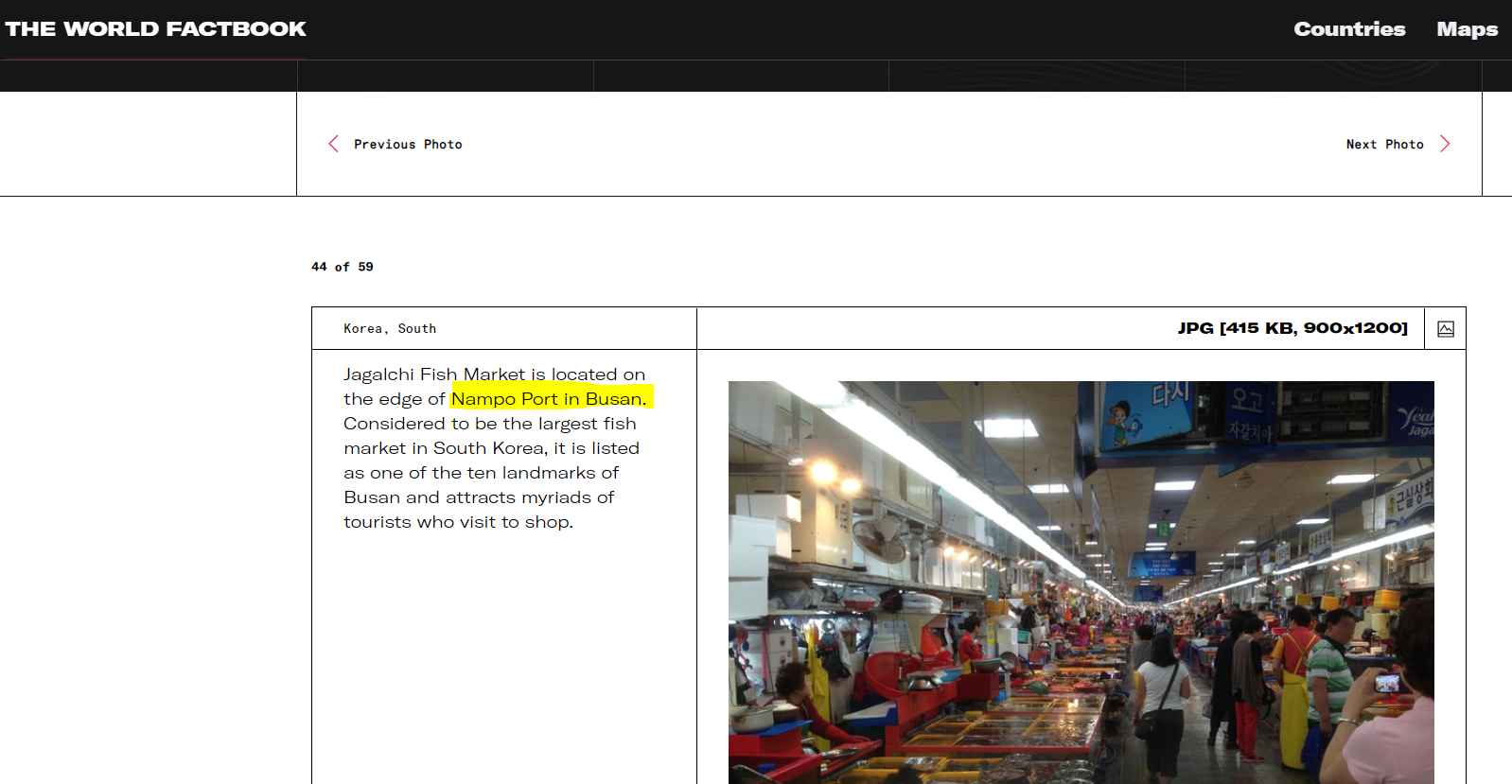Click the Korea, South country label
The height and width of the screenshot is (784, 1512).
[390, 329]
